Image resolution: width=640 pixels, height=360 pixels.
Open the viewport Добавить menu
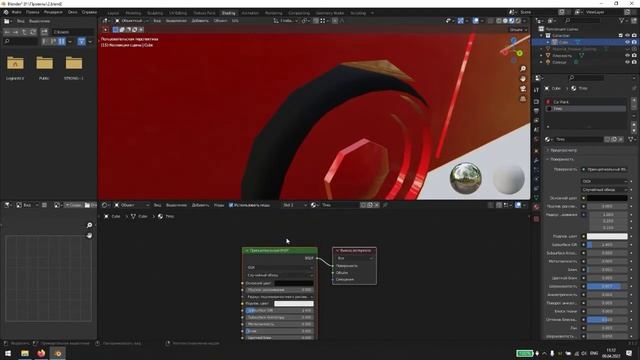[x=200, y=20]
